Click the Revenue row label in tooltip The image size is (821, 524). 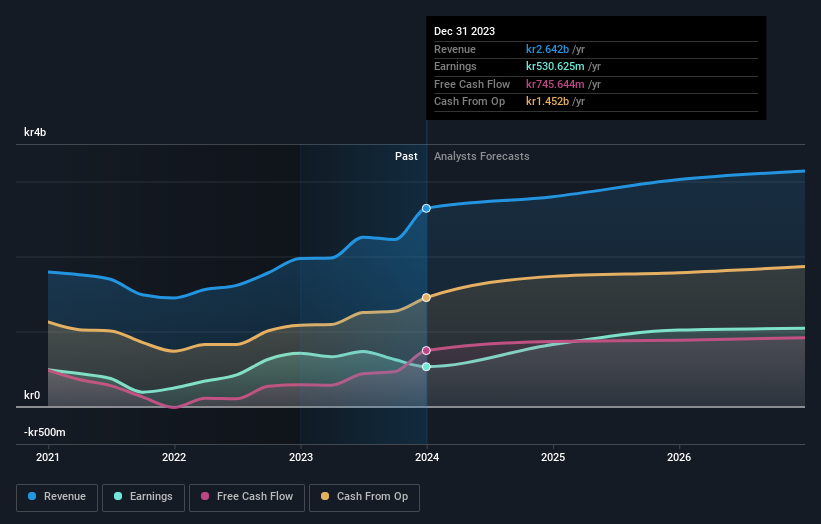(x=455, y=49)
